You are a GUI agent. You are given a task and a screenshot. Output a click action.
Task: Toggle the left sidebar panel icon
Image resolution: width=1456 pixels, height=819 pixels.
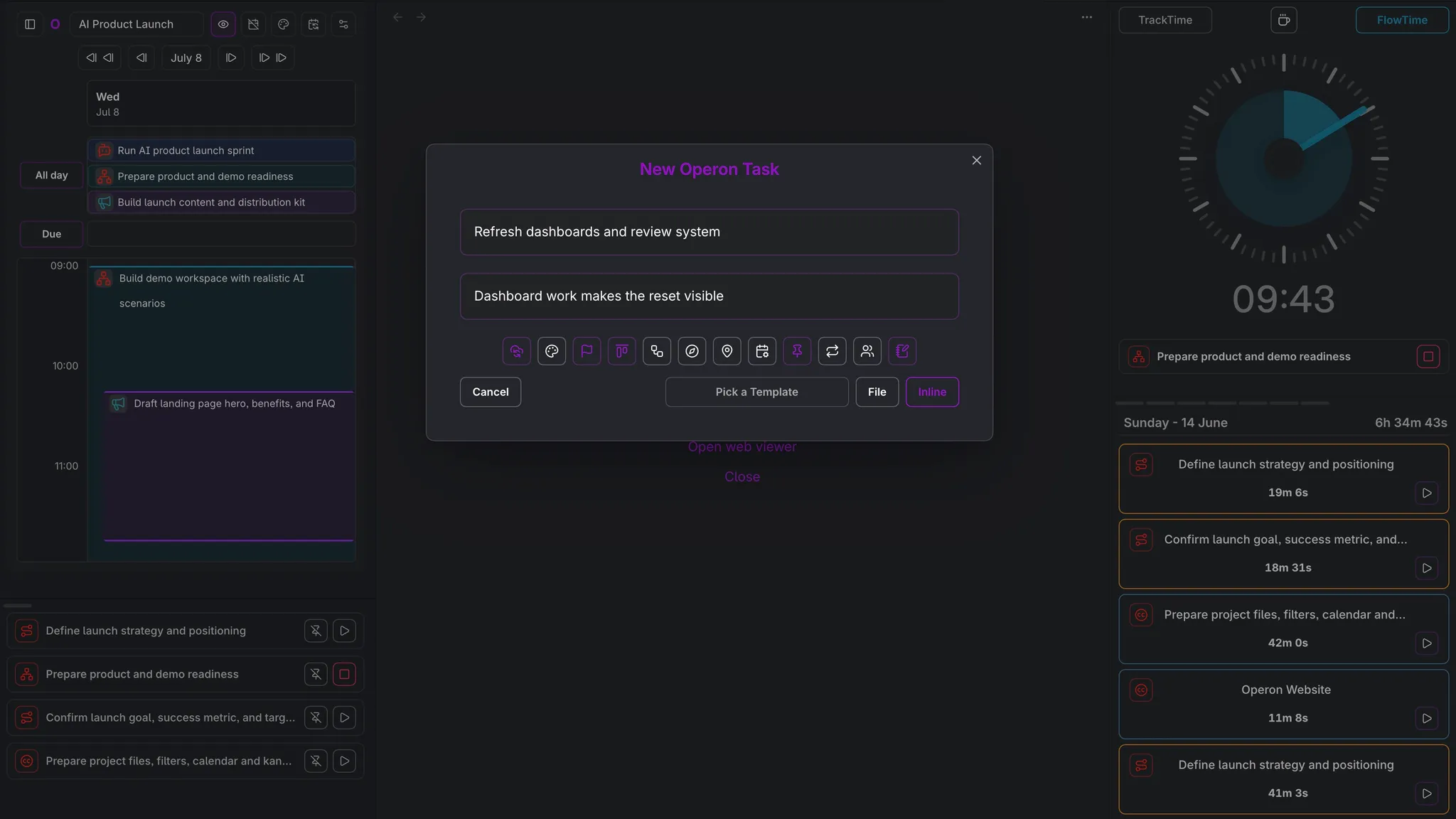pos(30,24)
